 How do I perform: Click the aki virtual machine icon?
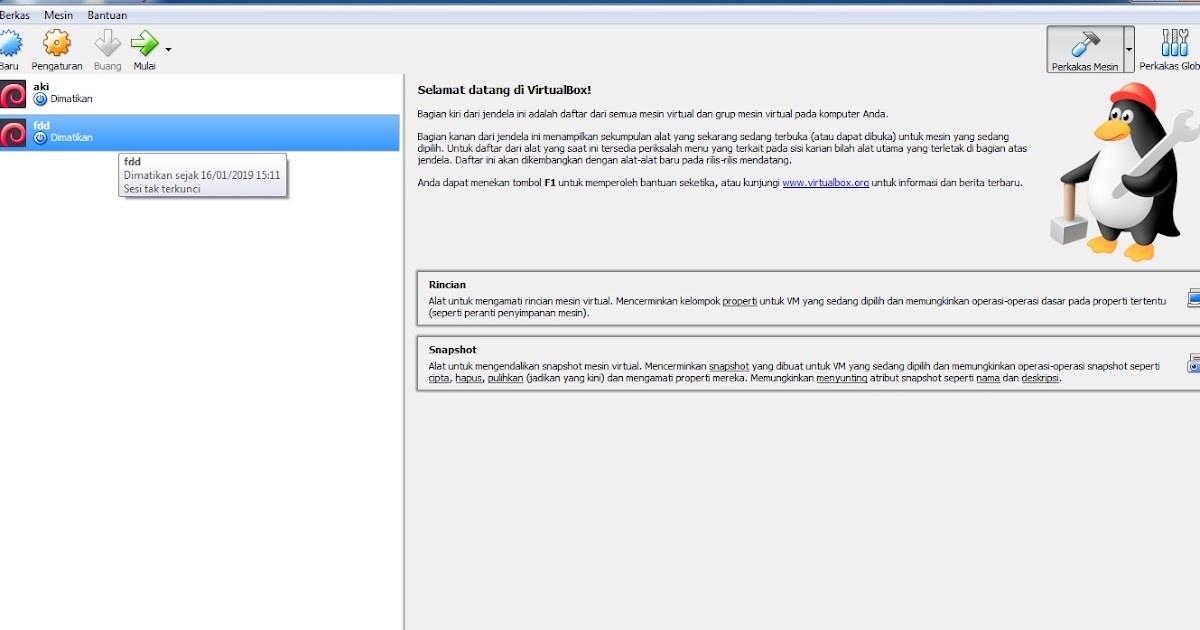point(13,93)
